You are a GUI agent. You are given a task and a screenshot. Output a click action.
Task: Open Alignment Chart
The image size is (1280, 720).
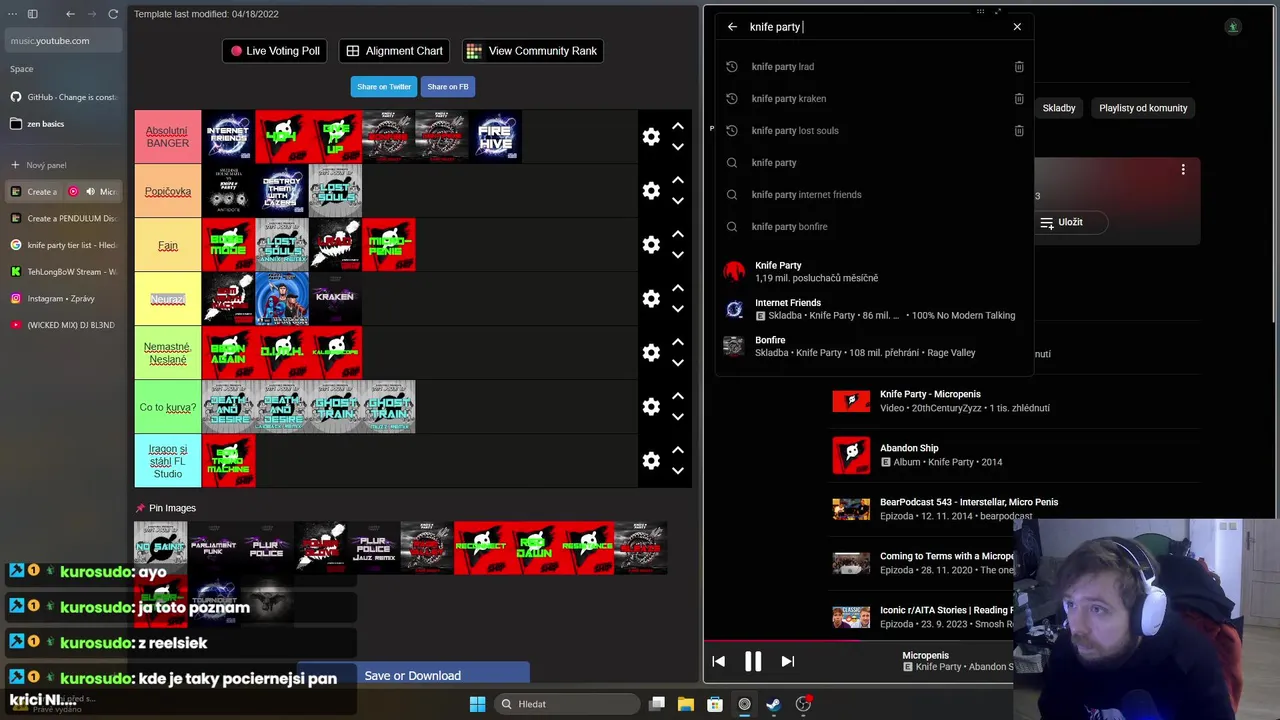394,51
